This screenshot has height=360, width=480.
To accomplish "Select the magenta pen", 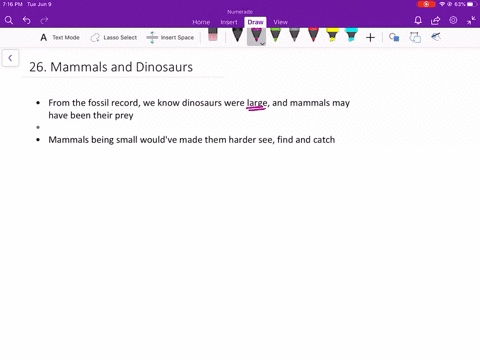I will click(x=256, y=35).
